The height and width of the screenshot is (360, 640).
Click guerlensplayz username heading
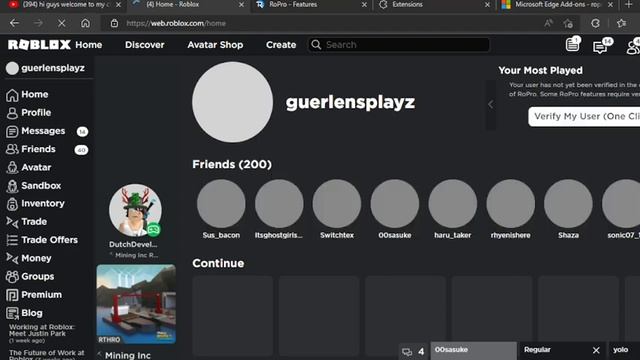tap(350, 102)
